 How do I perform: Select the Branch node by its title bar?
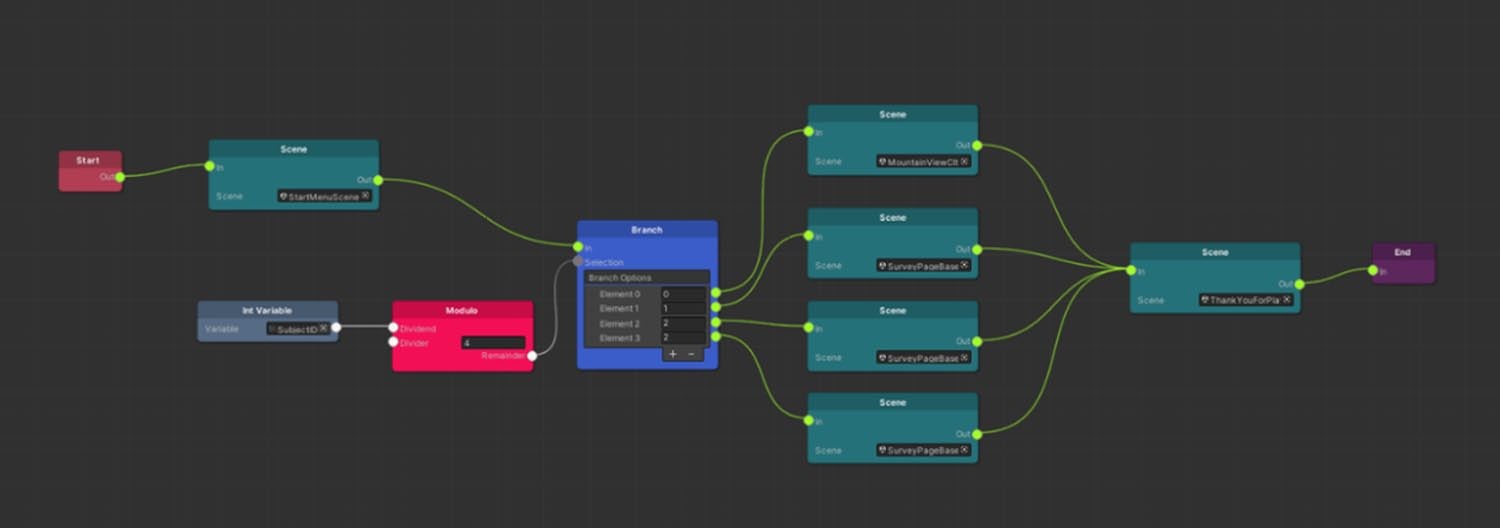[647, 230]
